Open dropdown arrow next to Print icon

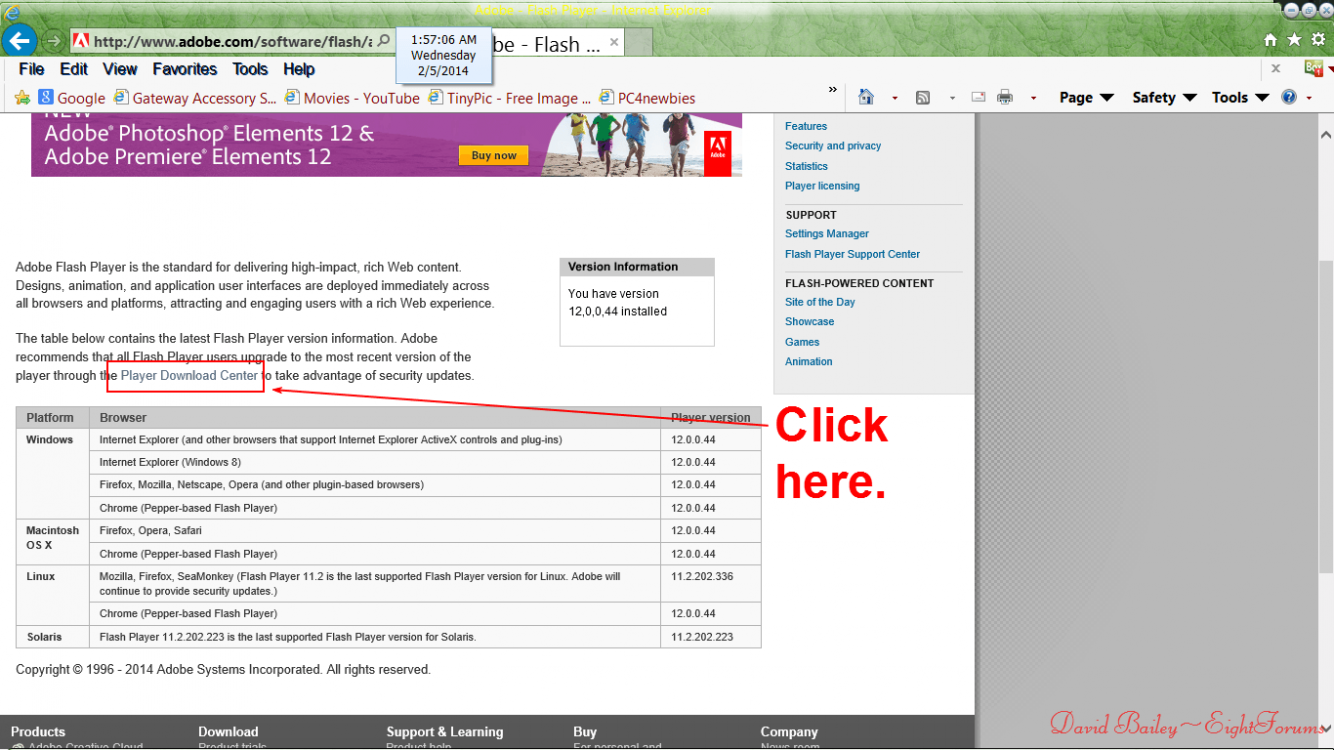click(x=1033, y=98)
